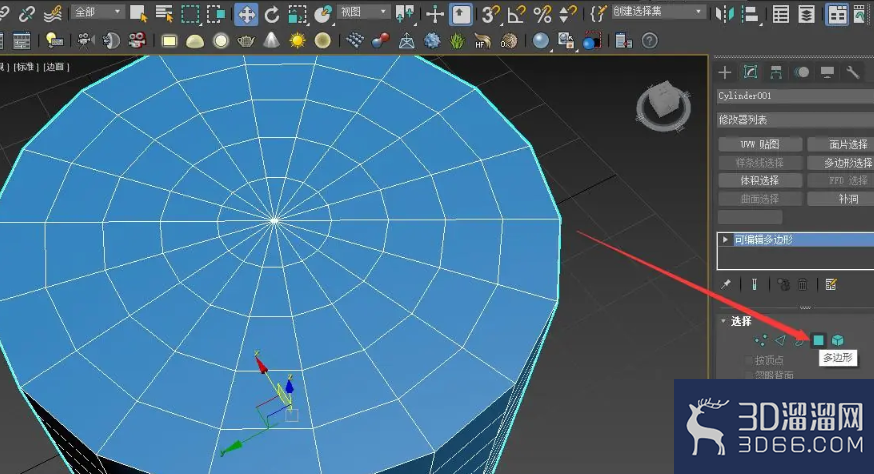Click the blue and red molecule icon
This screenshot has width=874, height=474.
coord(380,41)
